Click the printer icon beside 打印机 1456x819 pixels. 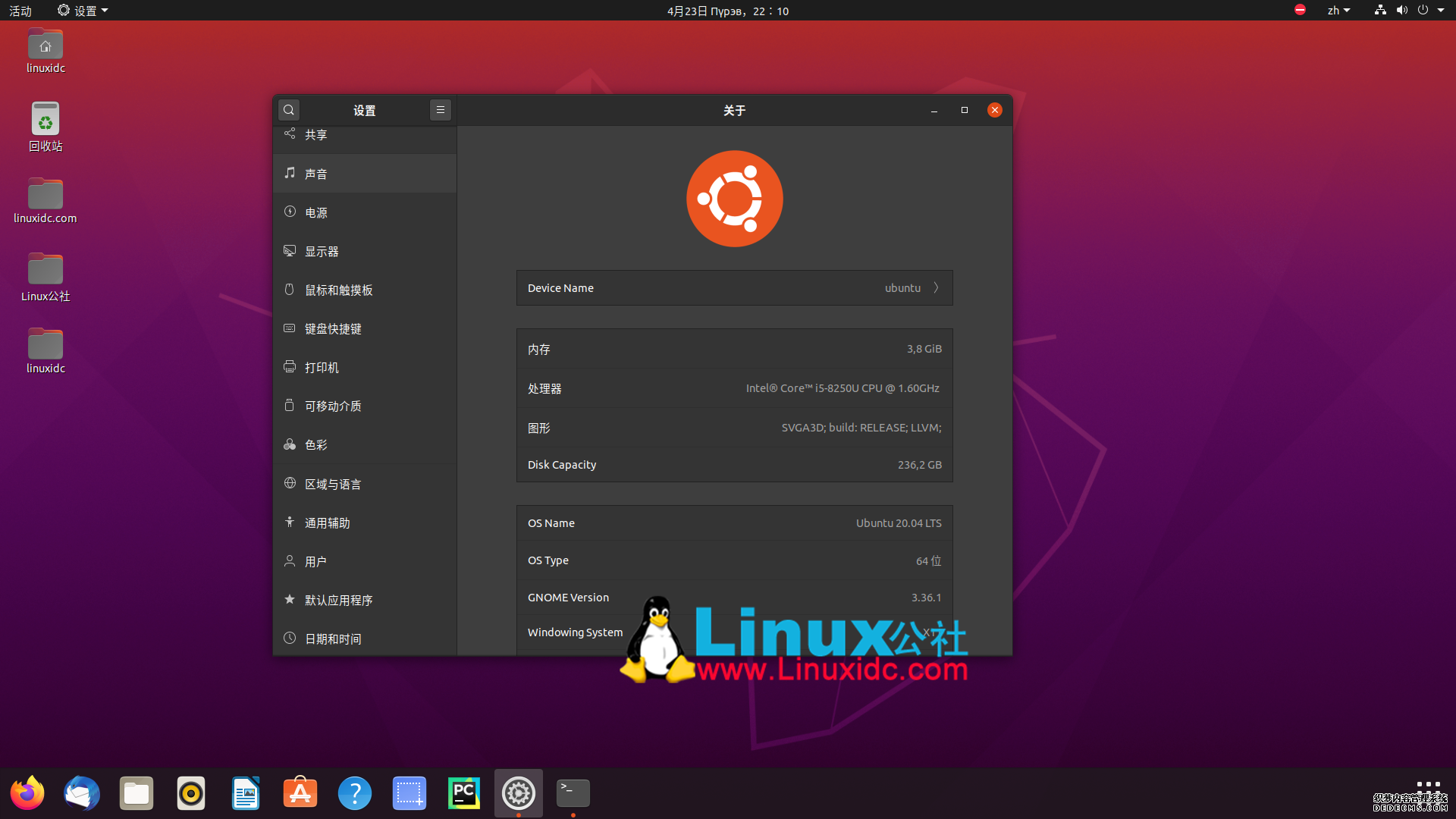[x=290, y=366]
